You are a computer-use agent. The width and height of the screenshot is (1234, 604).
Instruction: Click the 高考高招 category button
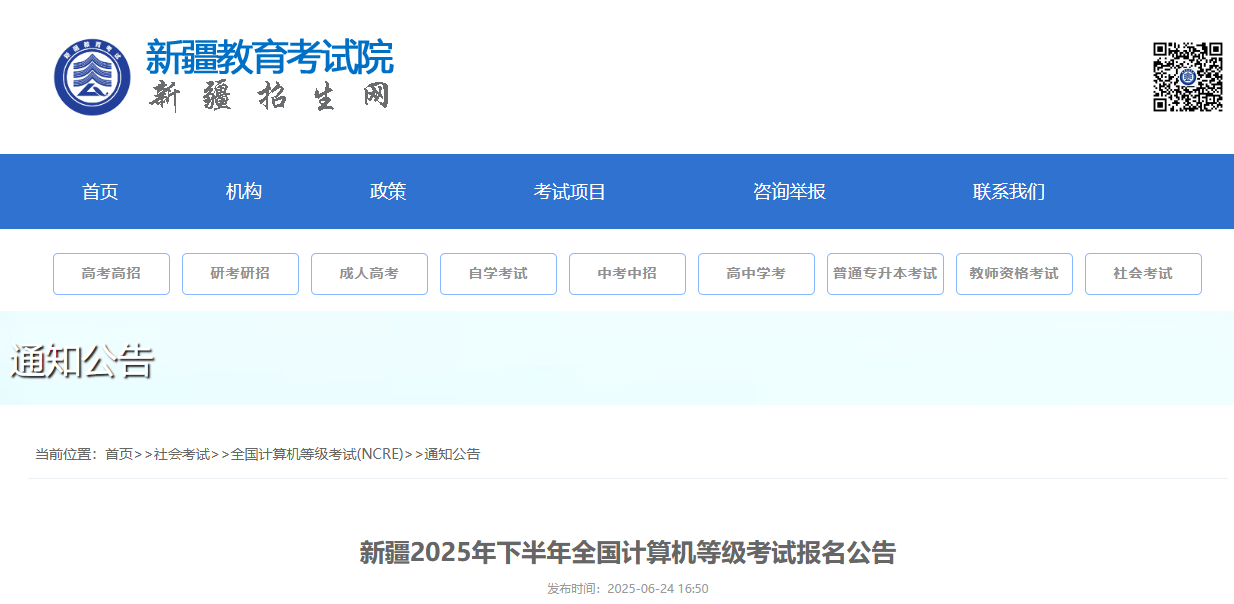tap(111, 274)
